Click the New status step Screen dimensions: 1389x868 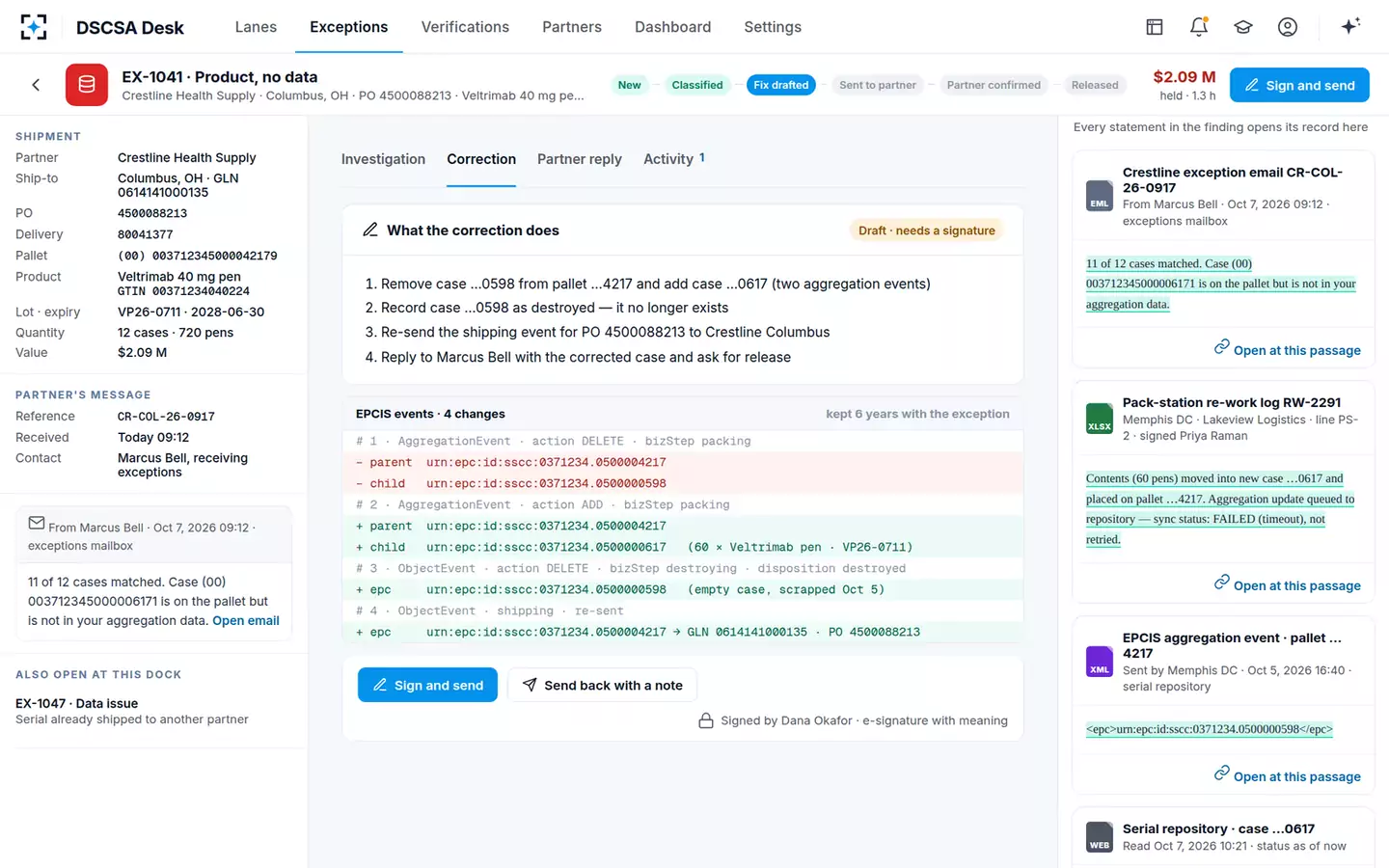[x=629, y=85]
